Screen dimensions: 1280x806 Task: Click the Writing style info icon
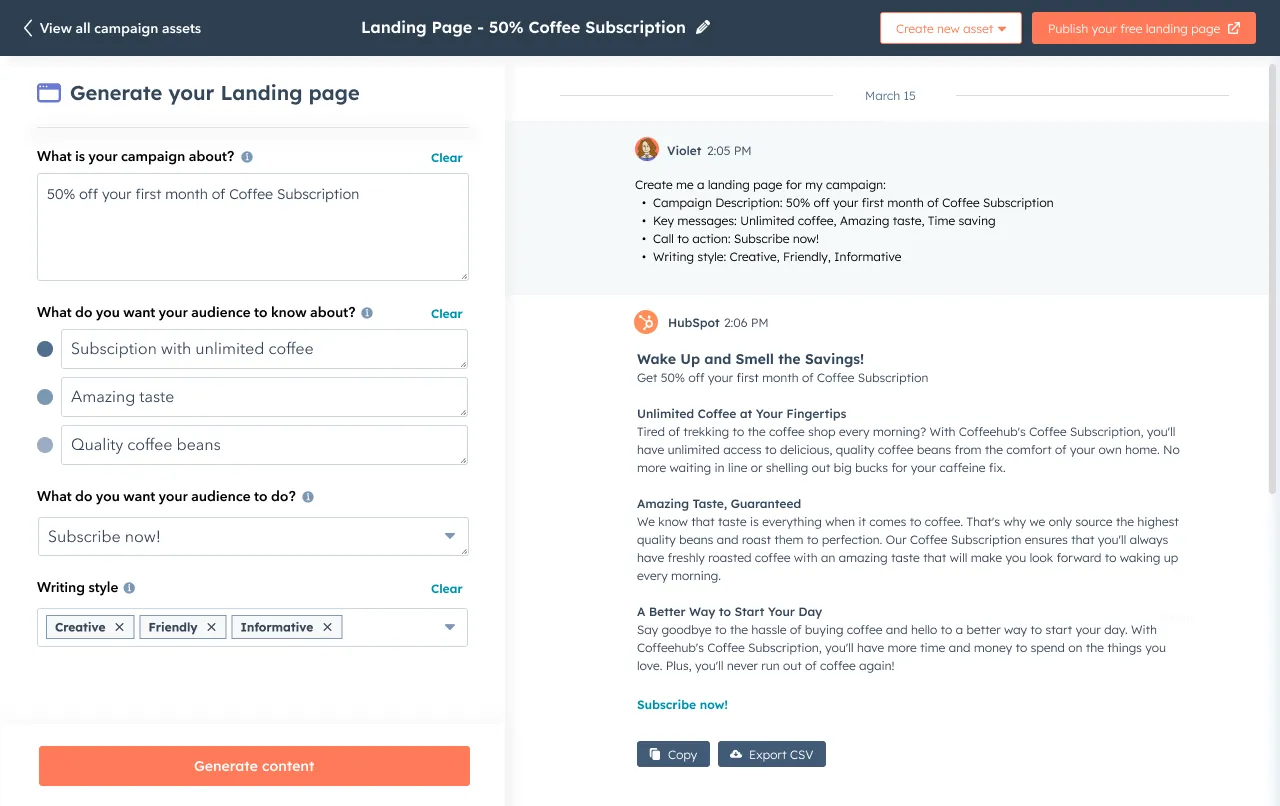(x=129, y=588)
